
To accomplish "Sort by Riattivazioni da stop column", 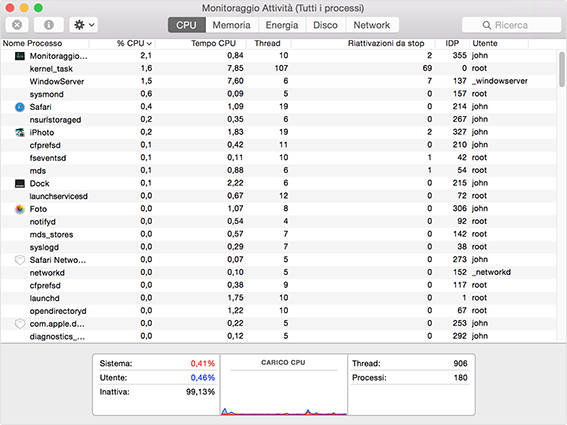I will (x=363, y=43).
